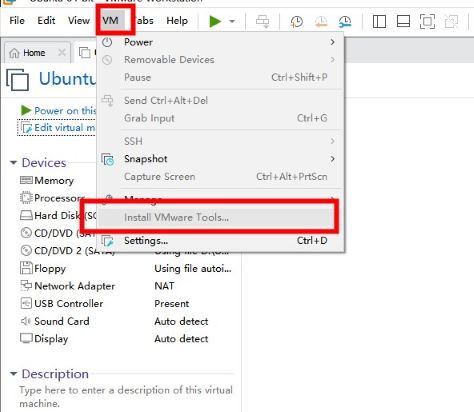Click the Display monitor icon

[x=26, y=338]
